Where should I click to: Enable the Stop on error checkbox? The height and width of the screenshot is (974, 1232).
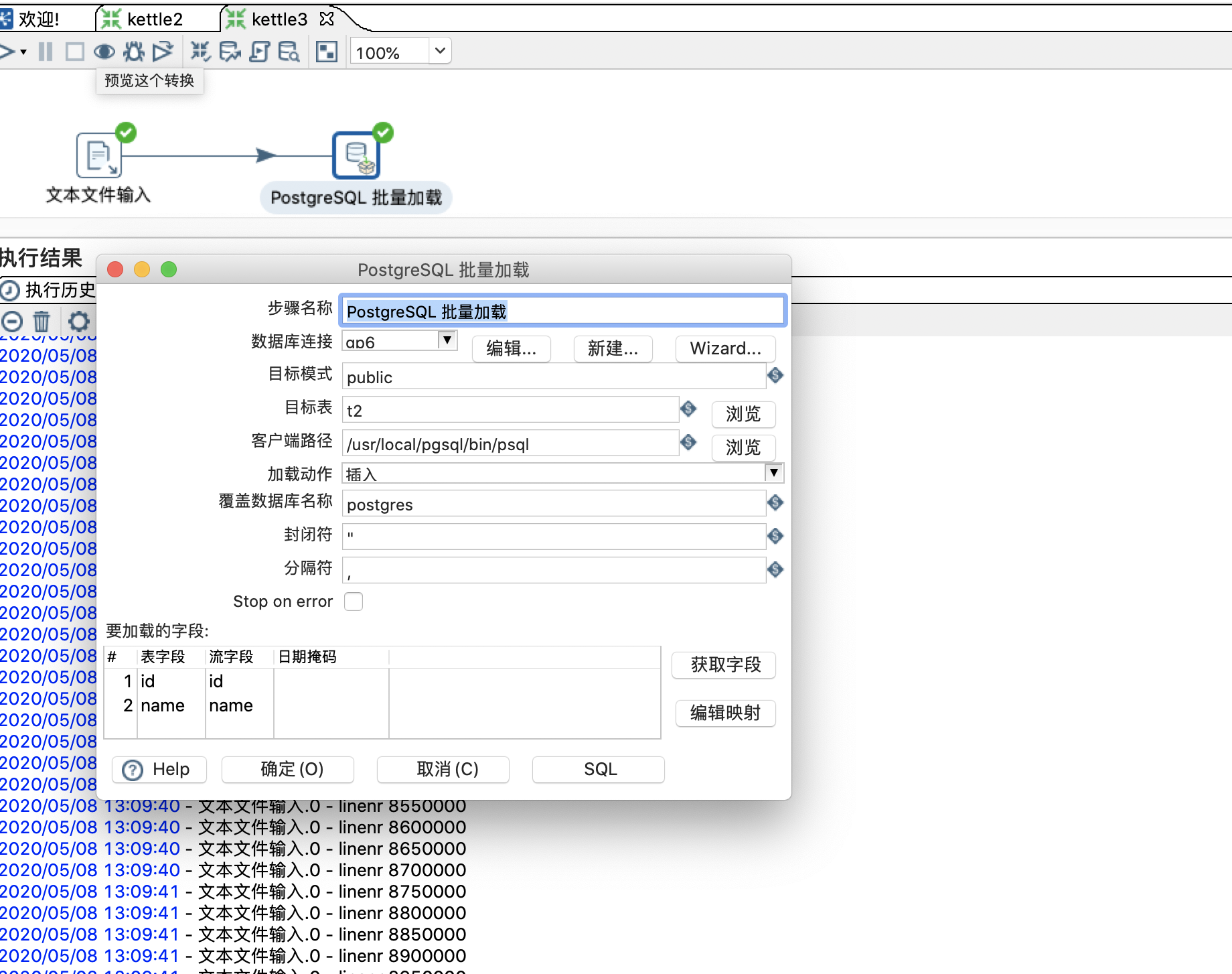354,602
